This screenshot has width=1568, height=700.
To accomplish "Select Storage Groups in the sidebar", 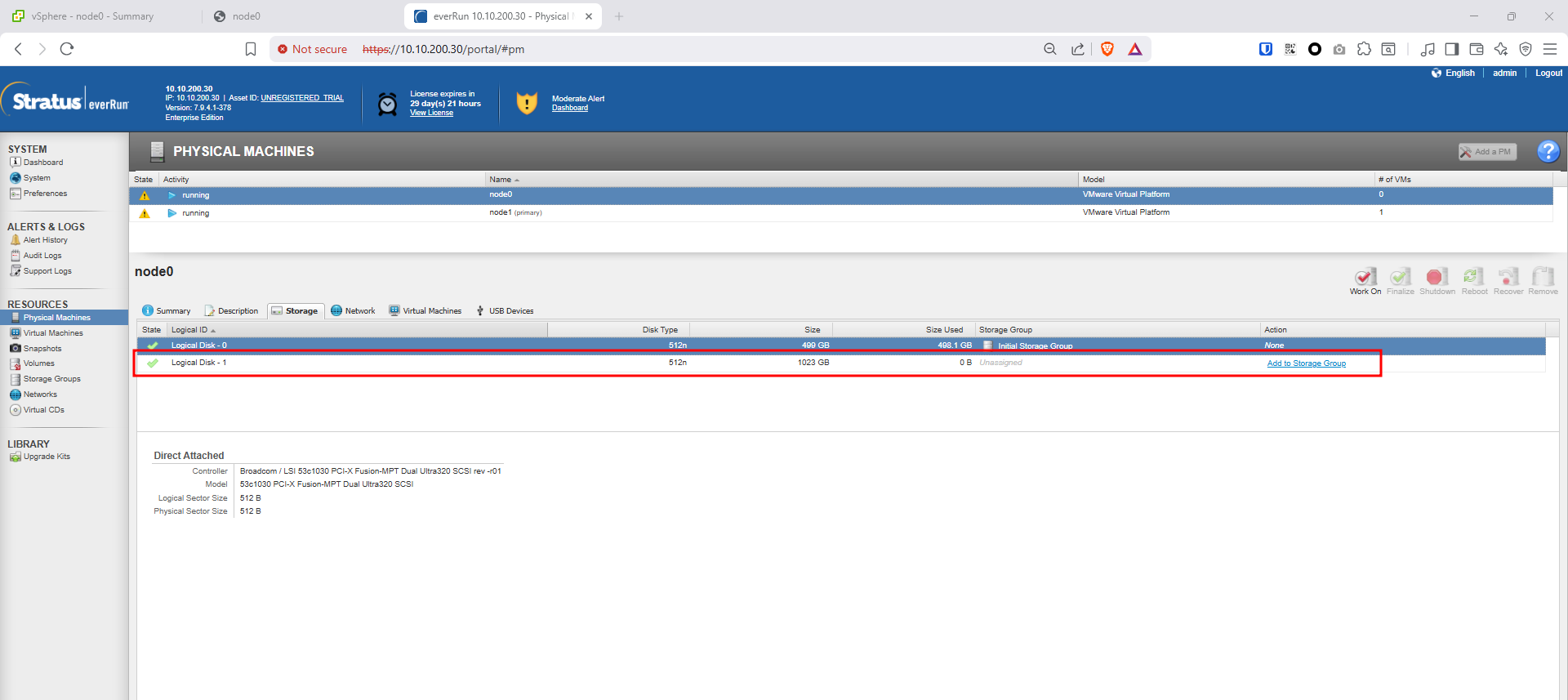I will (51, 379).
